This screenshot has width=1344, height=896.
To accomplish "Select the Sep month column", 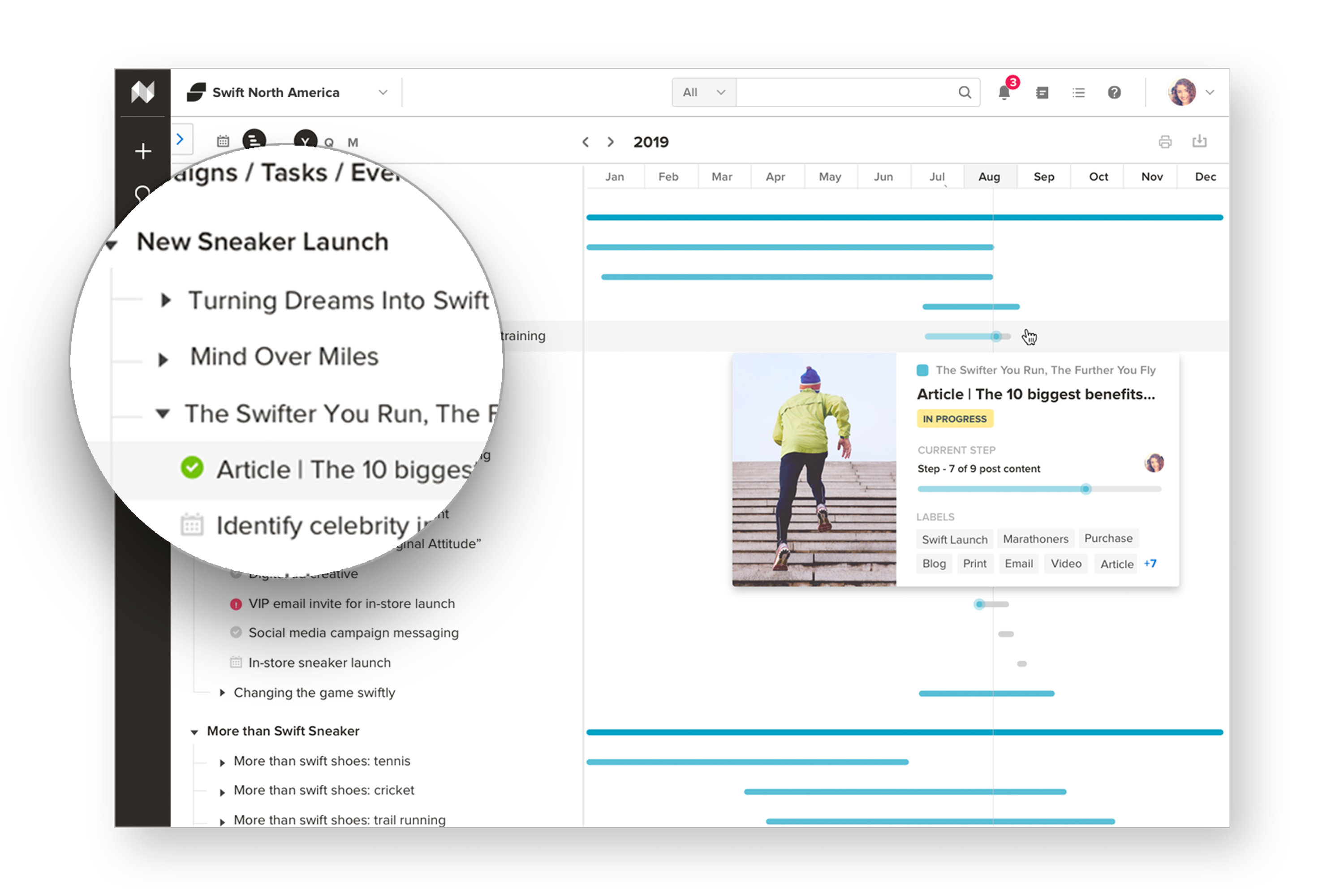I will tap(1043, 177).
